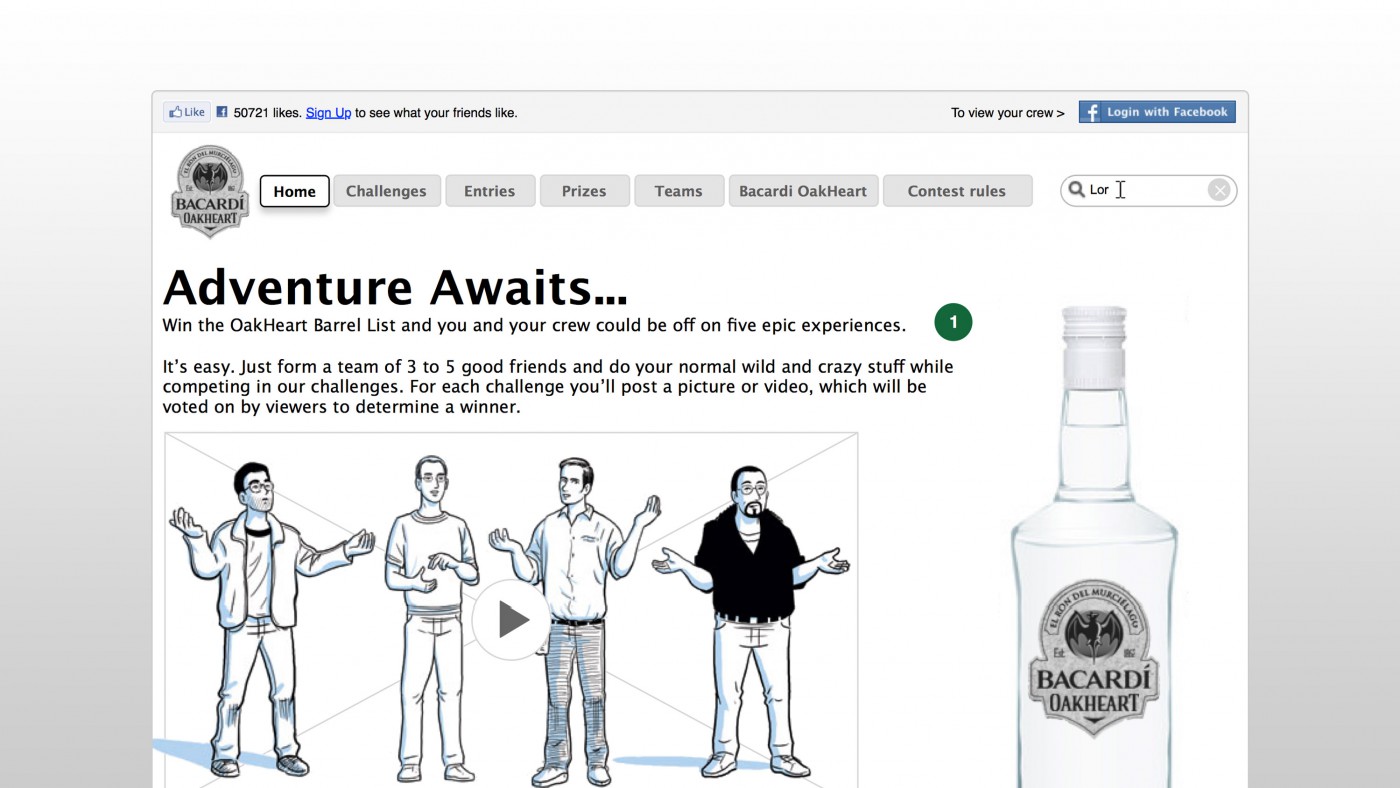The image size is (1400, 788).
Task: View the Contest rules tab
Action: [x=957, y=191]
